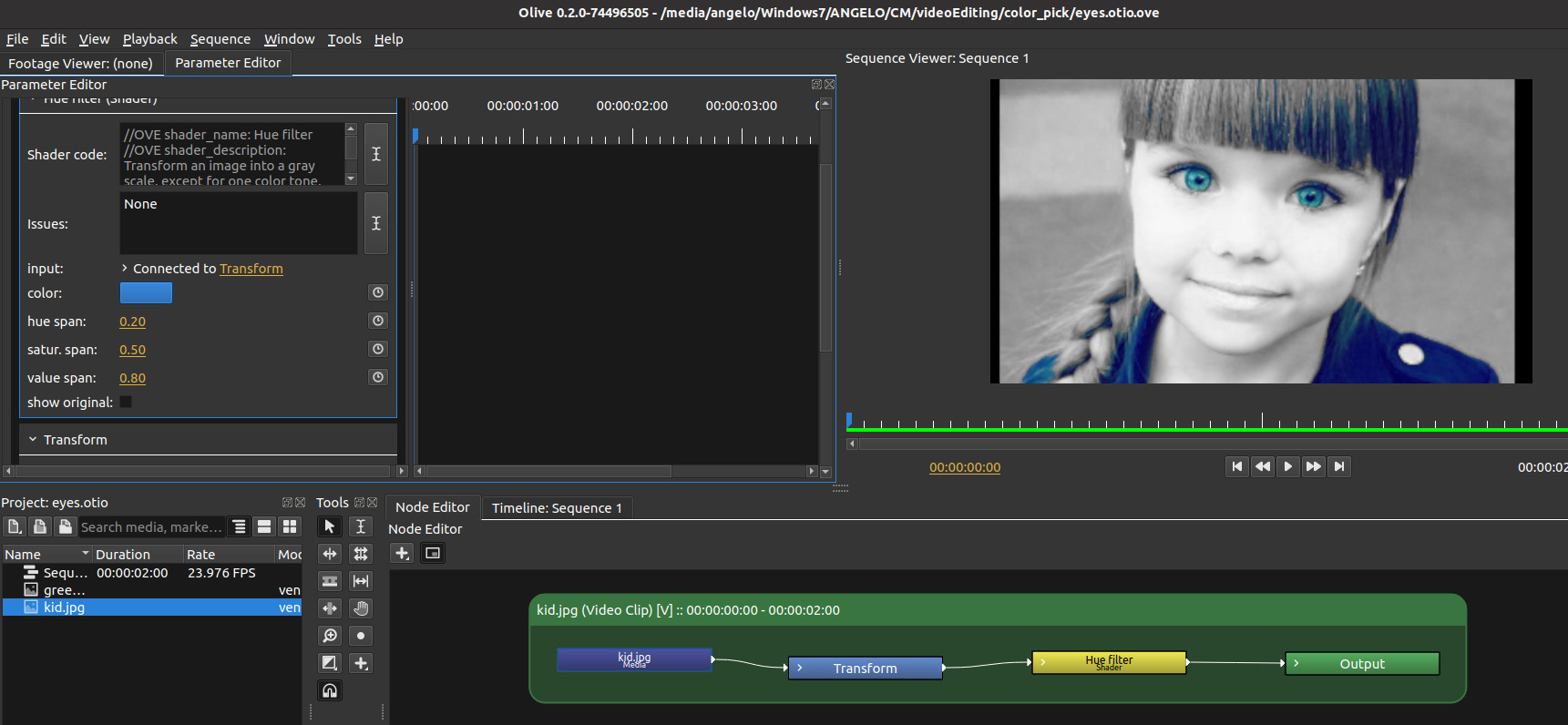Switch Project panel to list view
1568x725 pixels.
[x=264, y=526]
